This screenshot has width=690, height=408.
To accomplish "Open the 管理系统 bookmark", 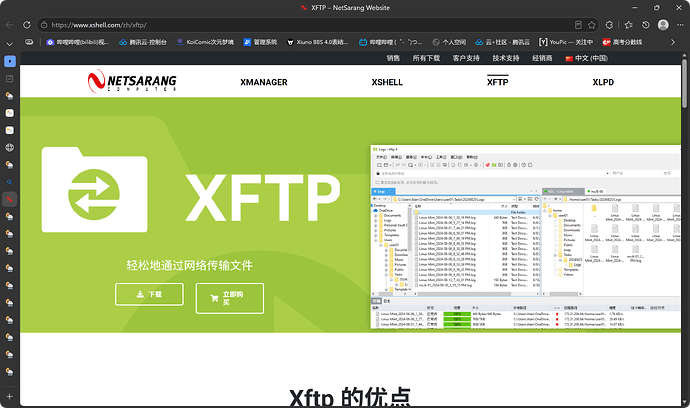I will 260,42.
